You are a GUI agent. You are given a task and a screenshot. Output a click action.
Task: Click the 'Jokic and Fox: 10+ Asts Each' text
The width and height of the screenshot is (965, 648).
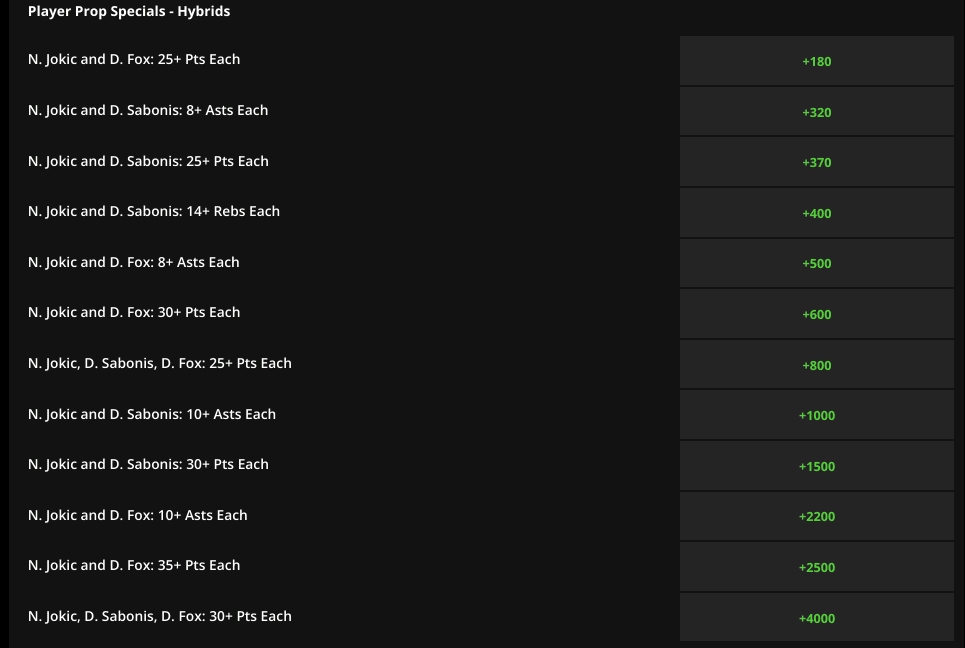[x=137, y=515]
